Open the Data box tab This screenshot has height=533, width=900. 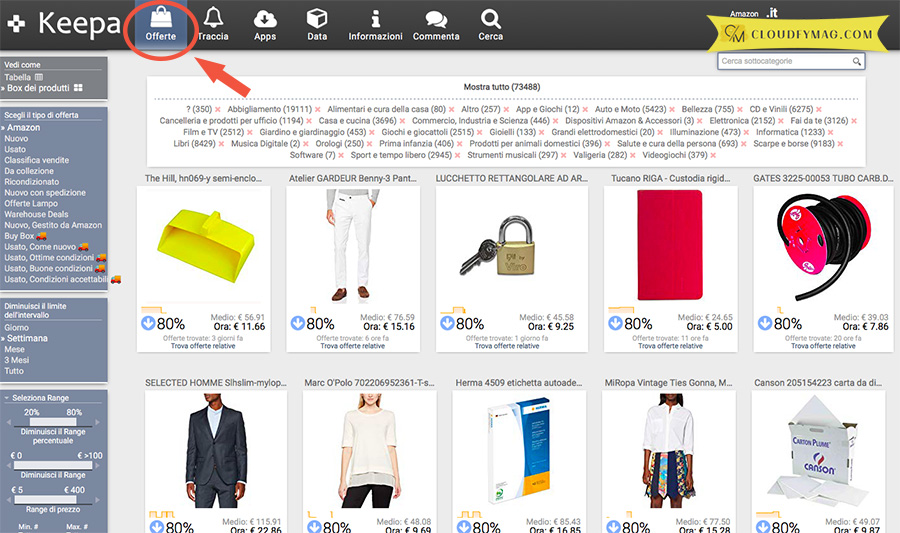[x=317, y=24]
